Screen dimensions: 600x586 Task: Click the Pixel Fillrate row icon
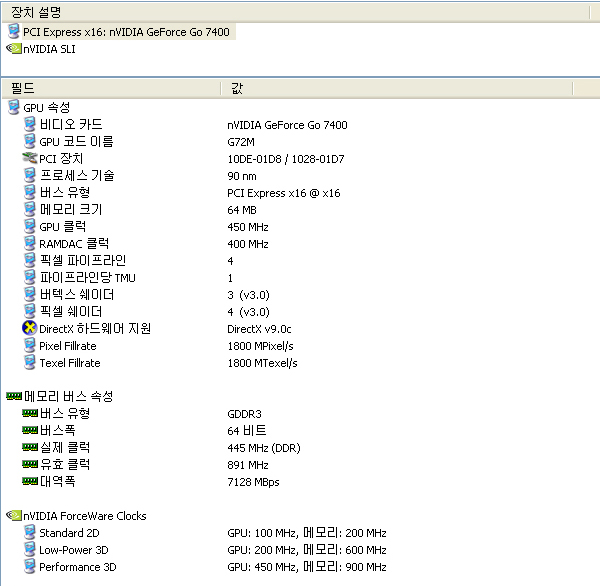30,345
